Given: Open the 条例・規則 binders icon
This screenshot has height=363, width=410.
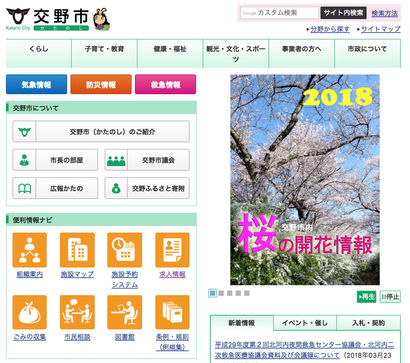Looking at the screenshot, I should pos(172,312).
